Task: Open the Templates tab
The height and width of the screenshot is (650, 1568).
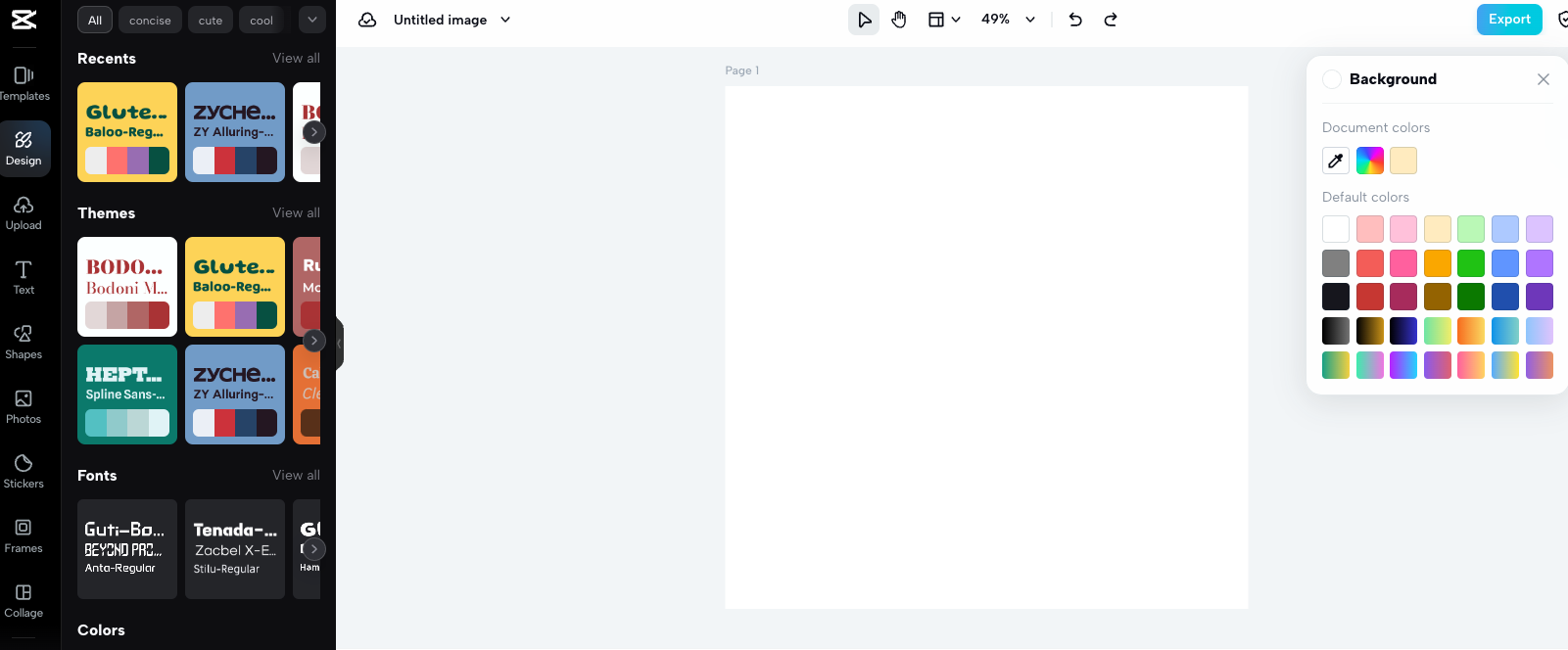Action: [x=24, y=84]
